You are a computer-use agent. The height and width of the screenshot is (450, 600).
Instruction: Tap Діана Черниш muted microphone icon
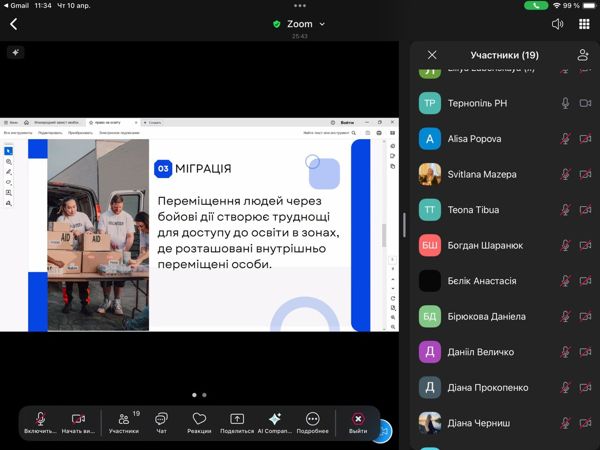(x=565, y=423)
